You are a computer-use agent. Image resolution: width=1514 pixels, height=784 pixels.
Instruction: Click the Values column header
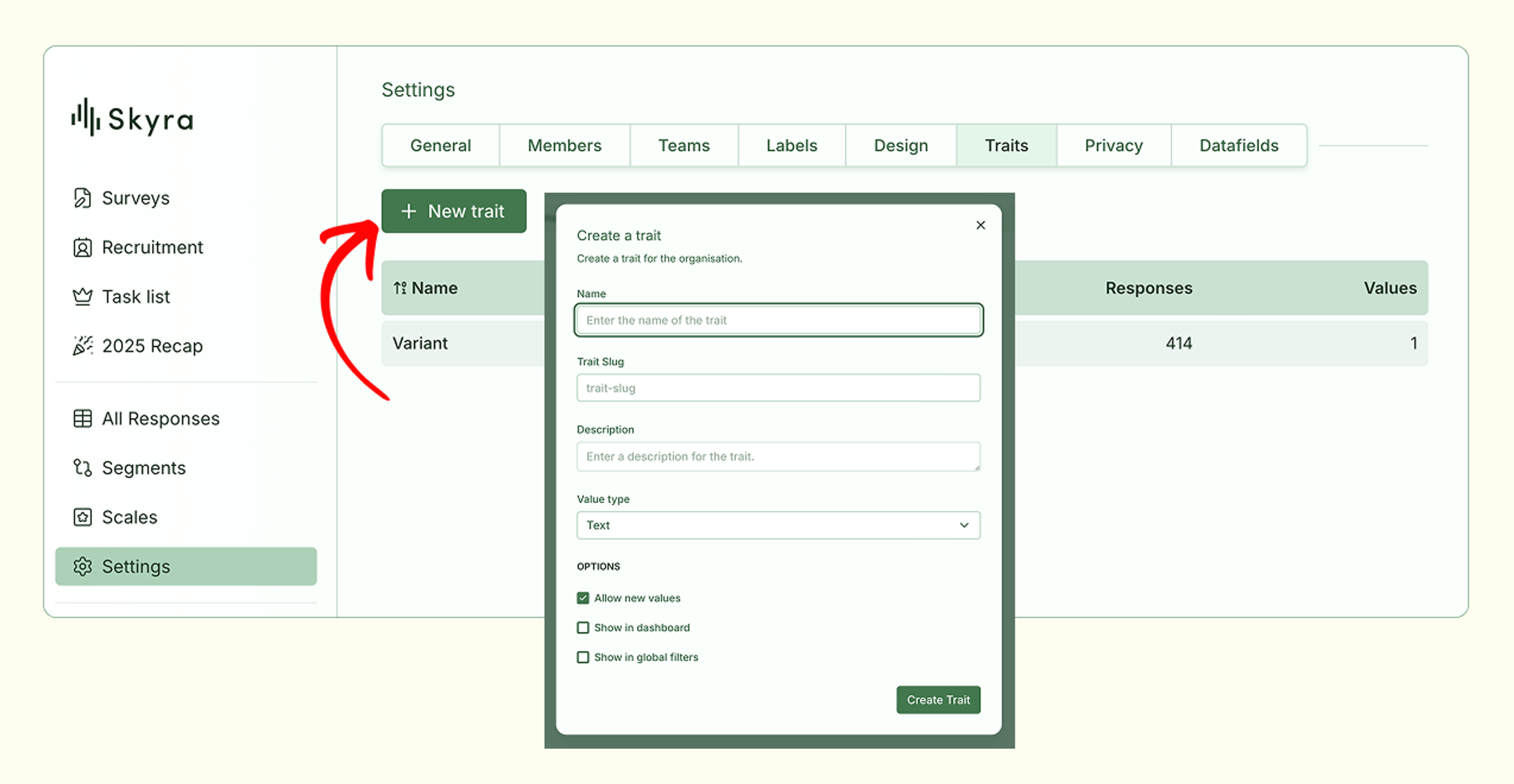[x=1390, y=288]
